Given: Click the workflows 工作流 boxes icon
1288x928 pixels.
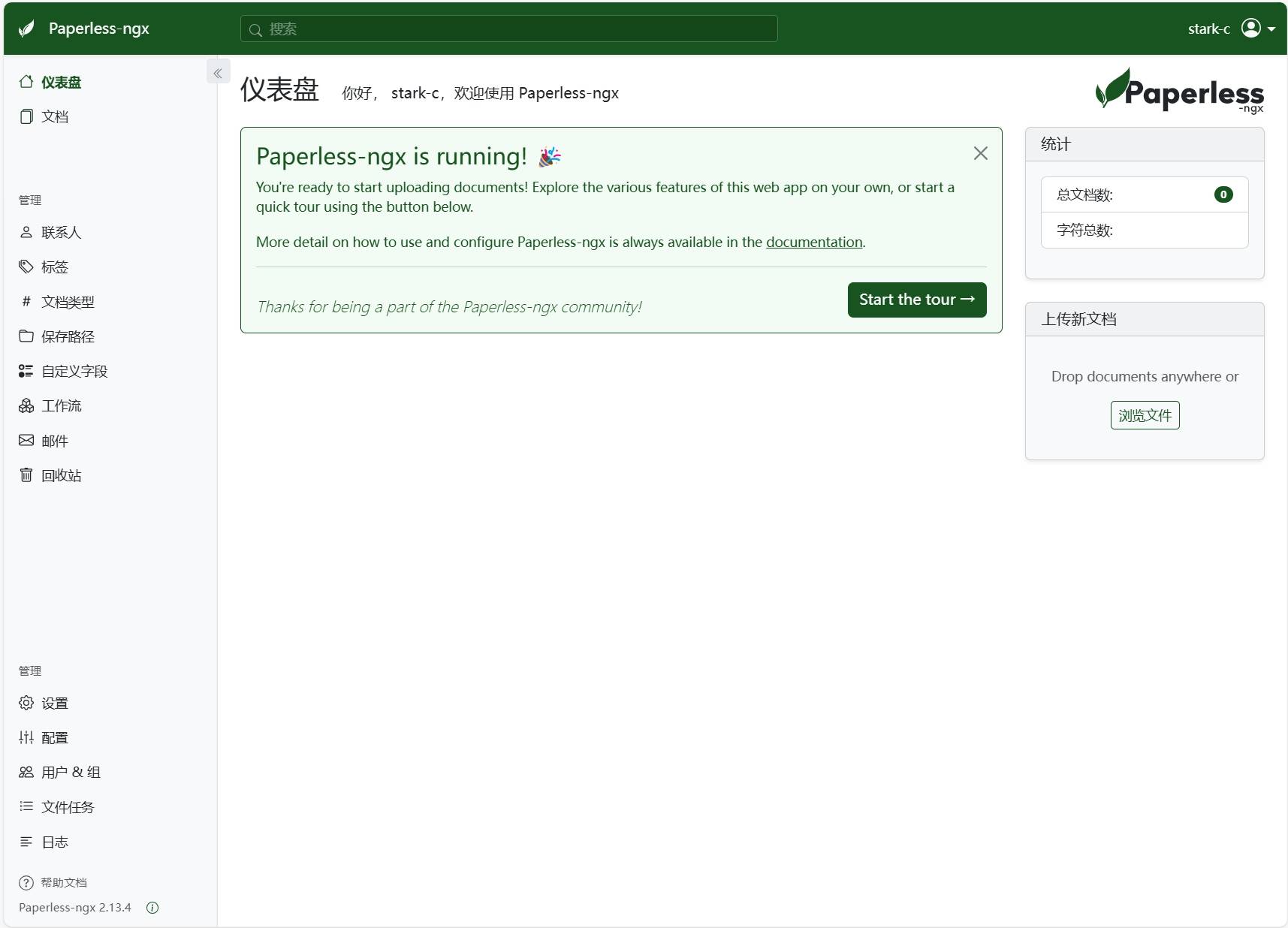Looking at the screenshot, I should click(26, 405).
